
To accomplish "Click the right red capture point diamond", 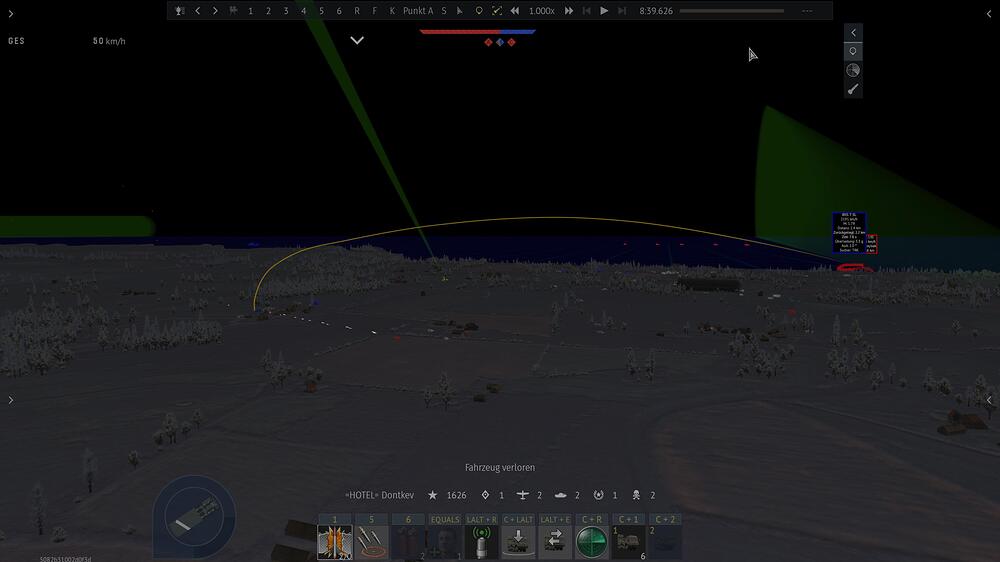I will tap(511, 42).
